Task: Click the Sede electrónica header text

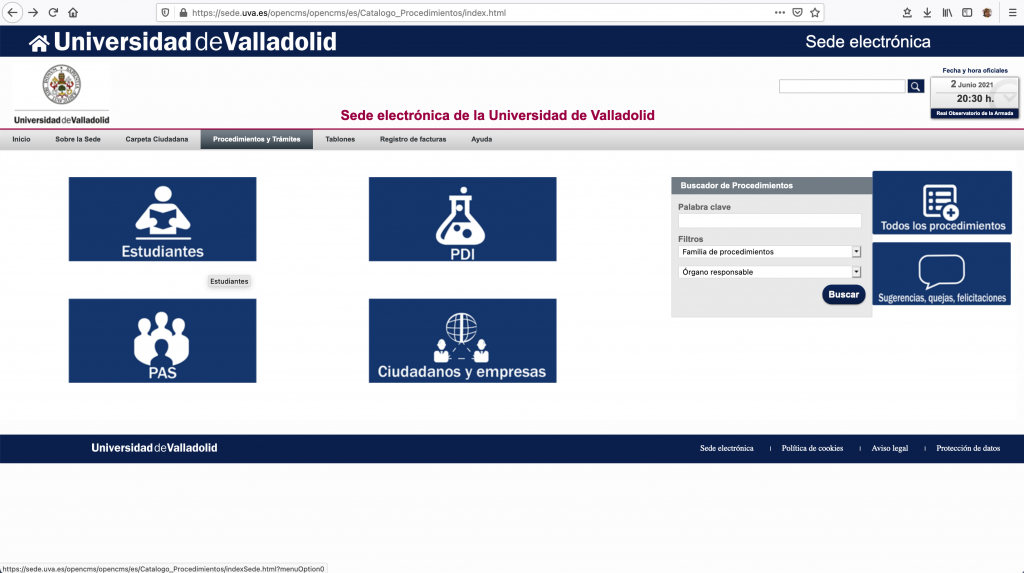Action: [x=867, y=42]
